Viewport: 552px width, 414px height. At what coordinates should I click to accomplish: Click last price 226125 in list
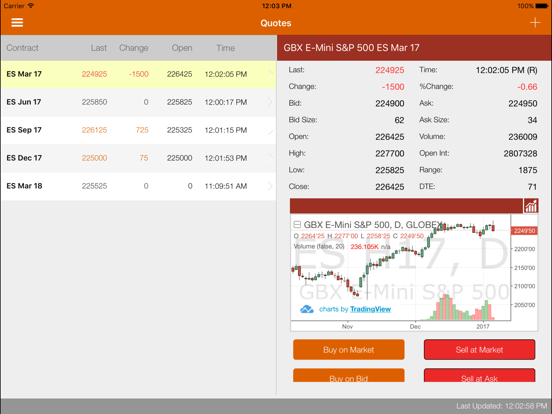[94, 130]
